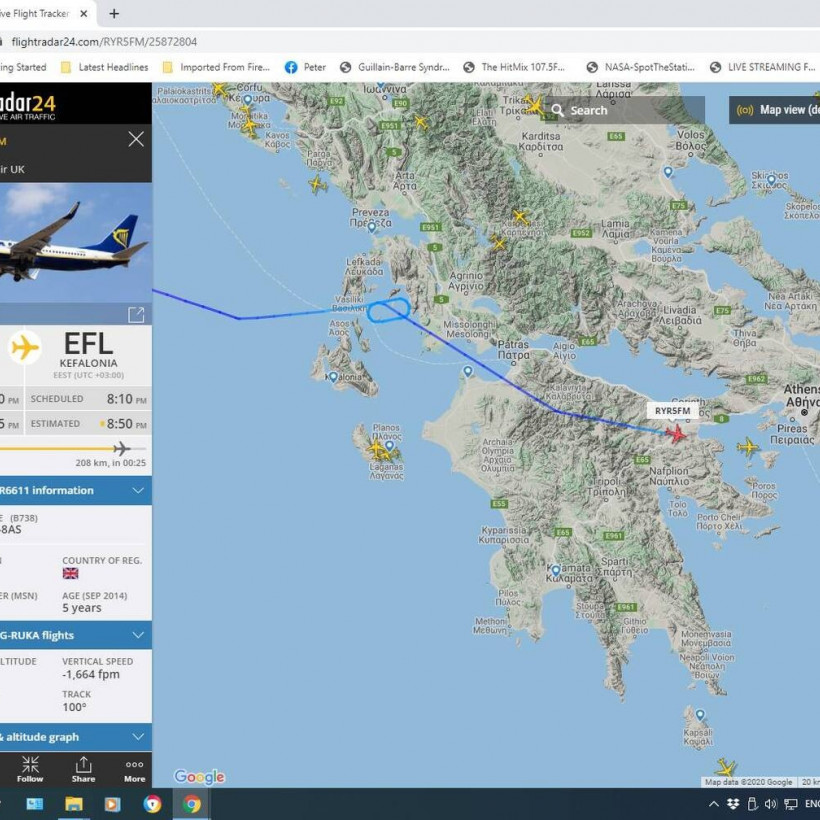The height and width of the screenshot is (820, 820).
Task: Click in the map Search field
Action: pos(624,110)
